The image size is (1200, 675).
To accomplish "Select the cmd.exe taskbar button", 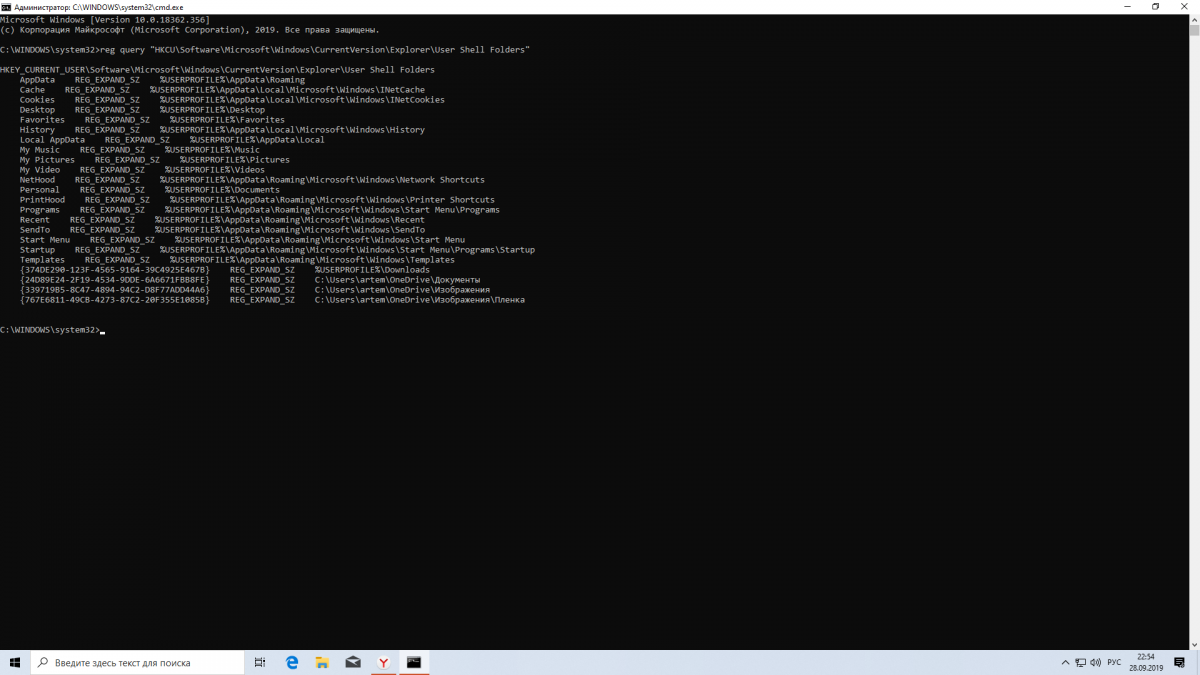I will click(x=414, y=662).
